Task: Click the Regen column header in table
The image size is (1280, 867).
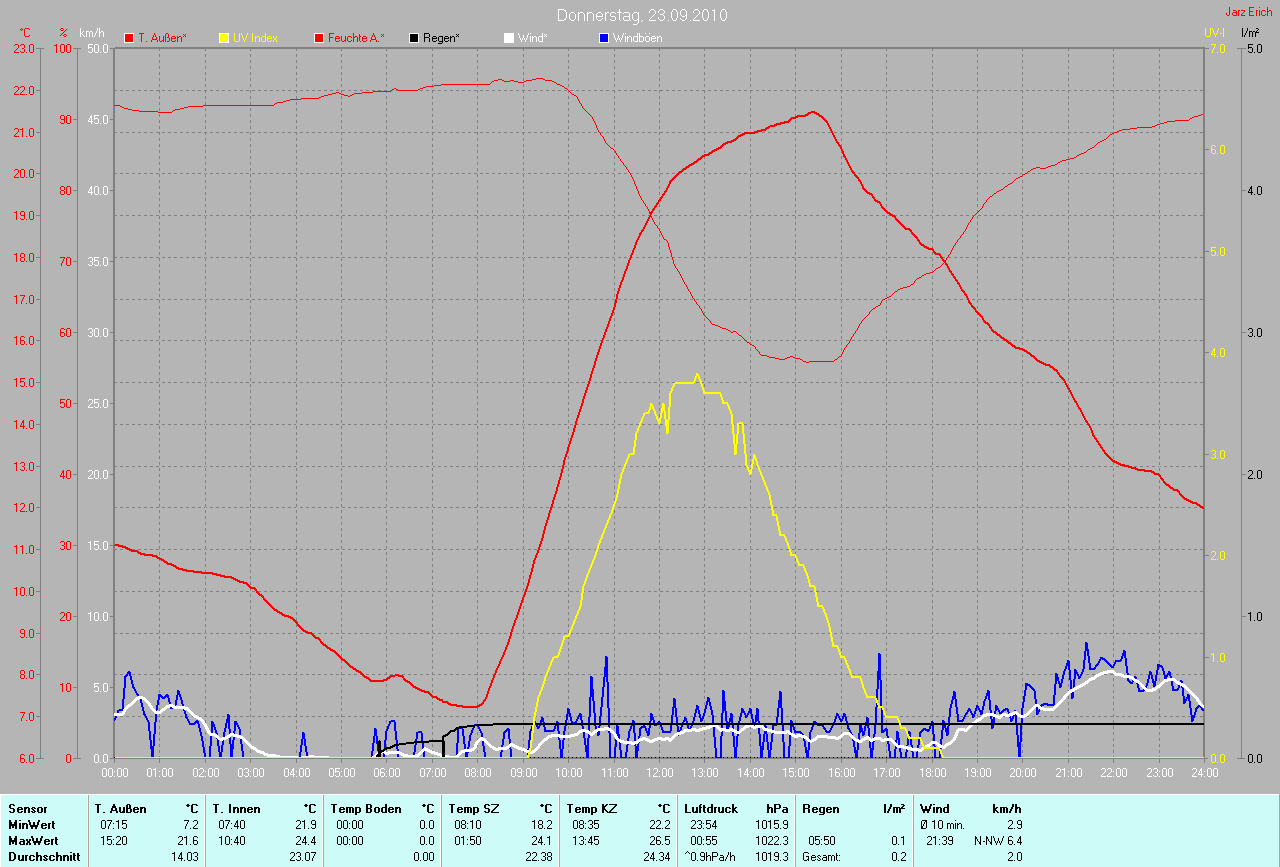Action: (821, 808)
